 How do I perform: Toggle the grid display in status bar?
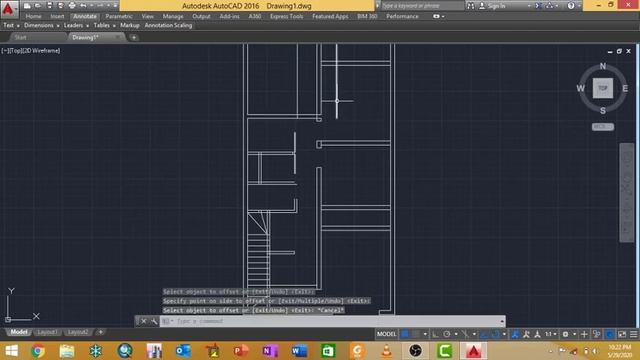[x=405, y=334]
